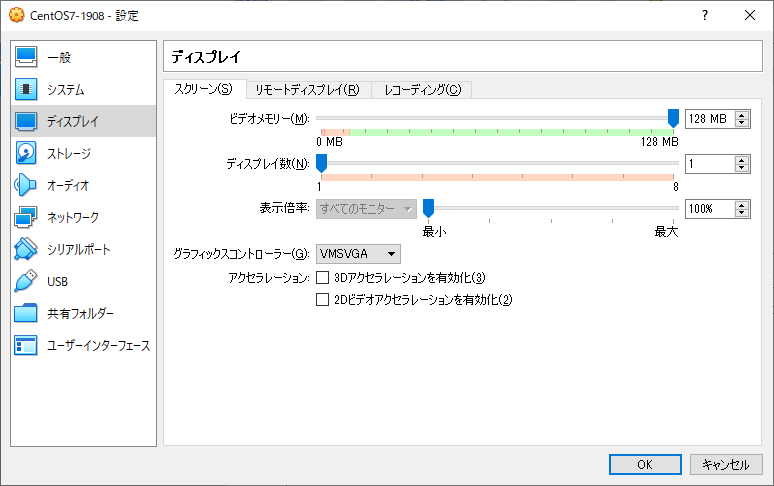The height and width of the screenshot is (486, 774).
Task: Click the ディスプレイ数 slider handle
Action: pyautogui.click(x=321, y=163)
